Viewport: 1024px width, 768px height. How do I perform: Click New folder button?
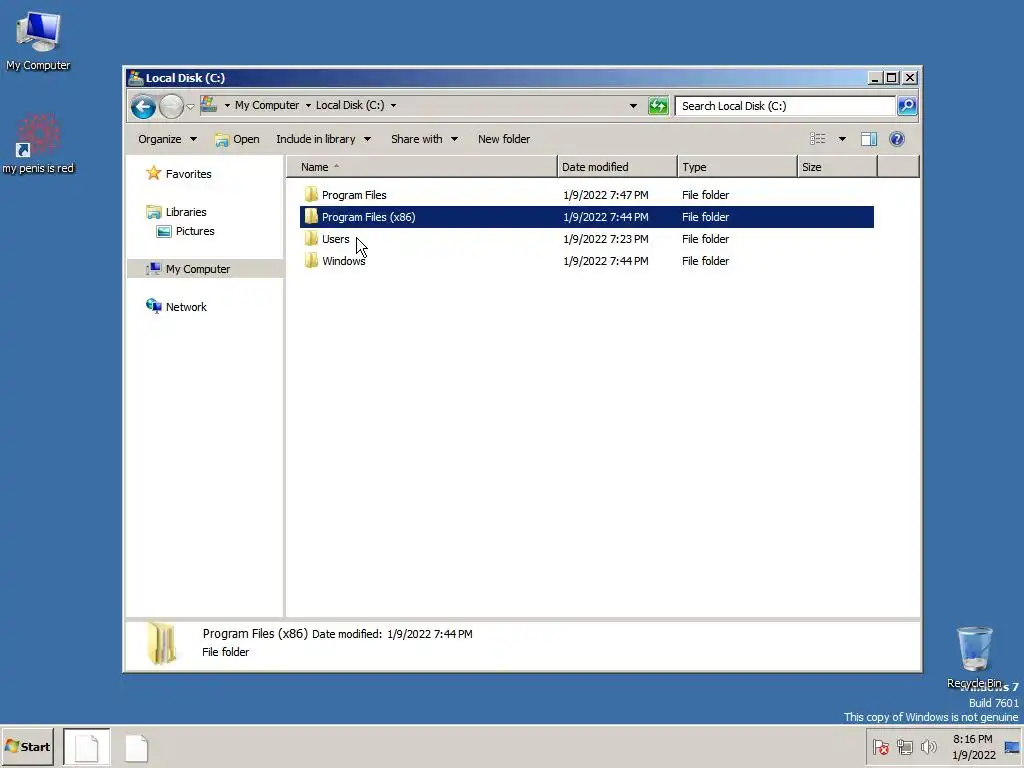[504, 139]
